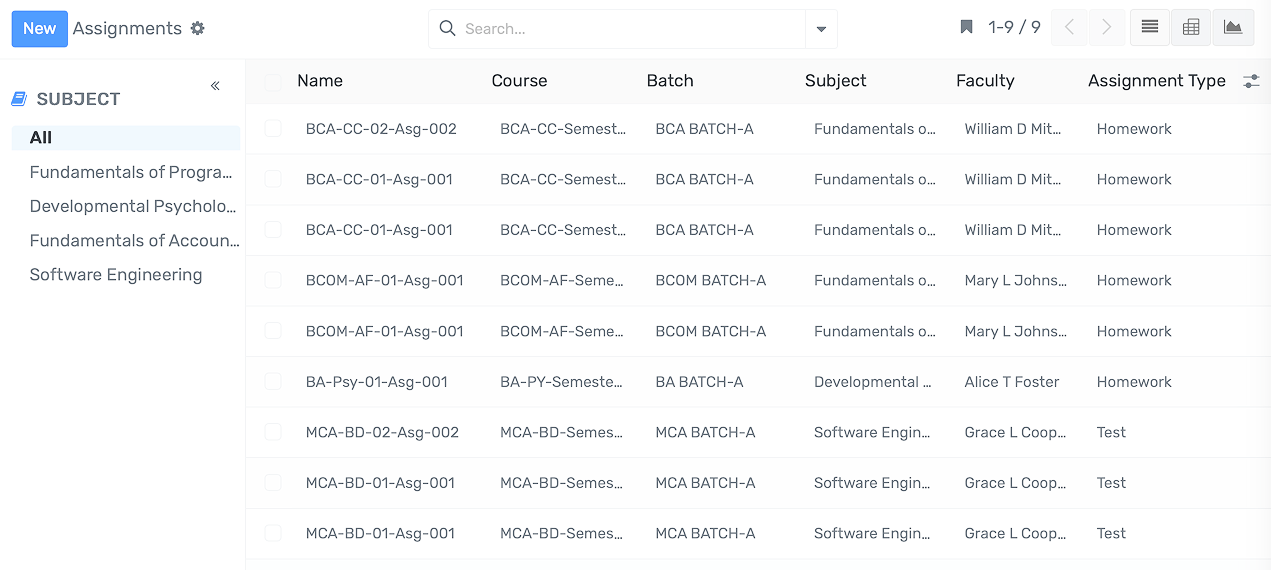This screenshot has height=570, width=1271.
Task: Click the search magnifier icon
Action: point(447,29)
